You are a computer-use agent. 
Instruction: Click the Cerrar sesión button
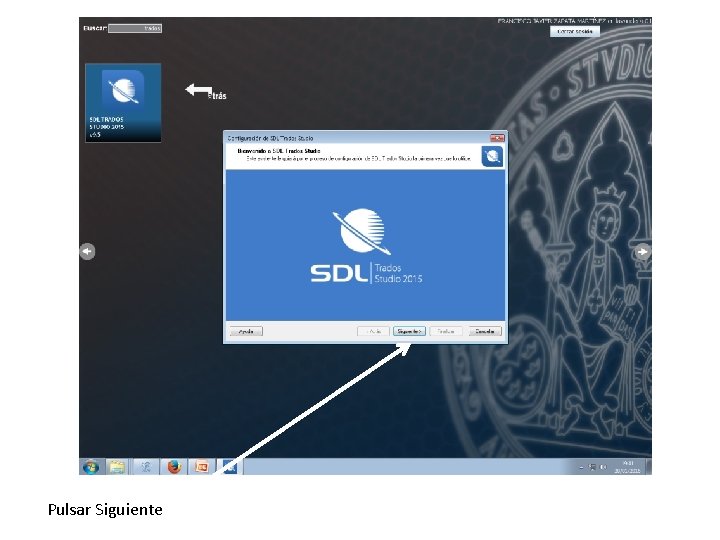(575, 31)
